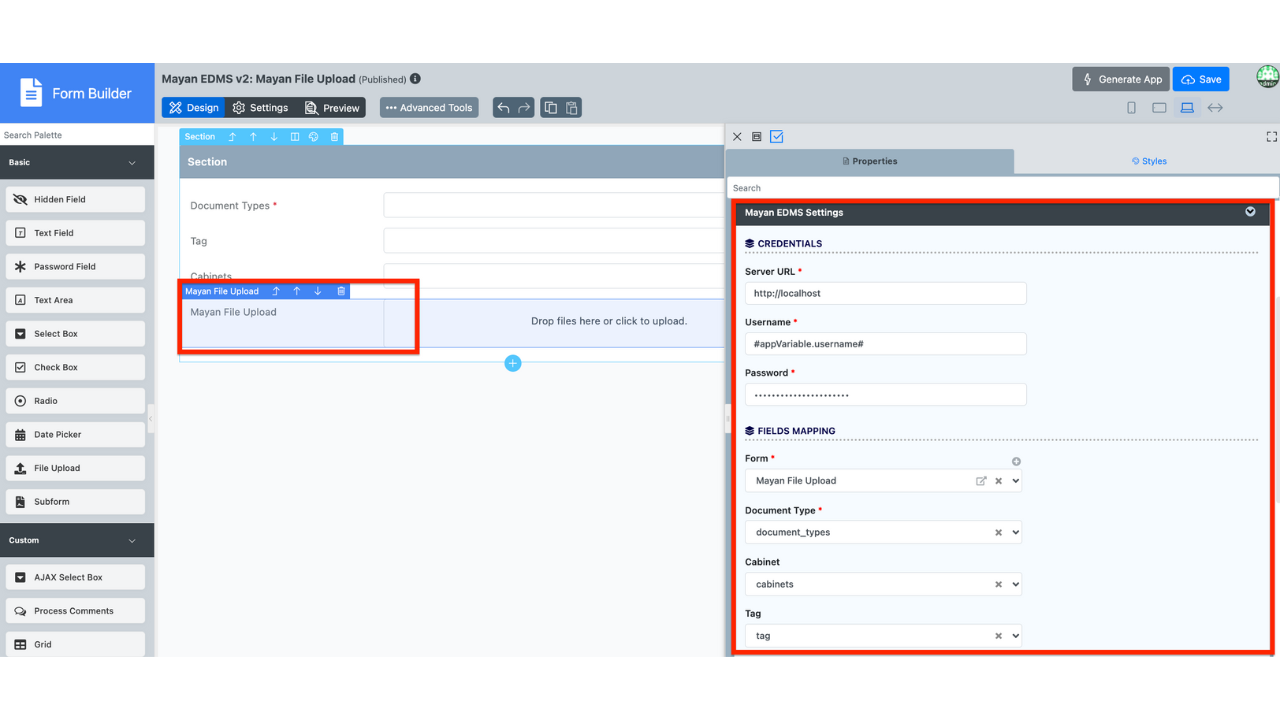Click the info icon beside Published
The height and width of the screenshot is (720, 1280).
(415, 79)
